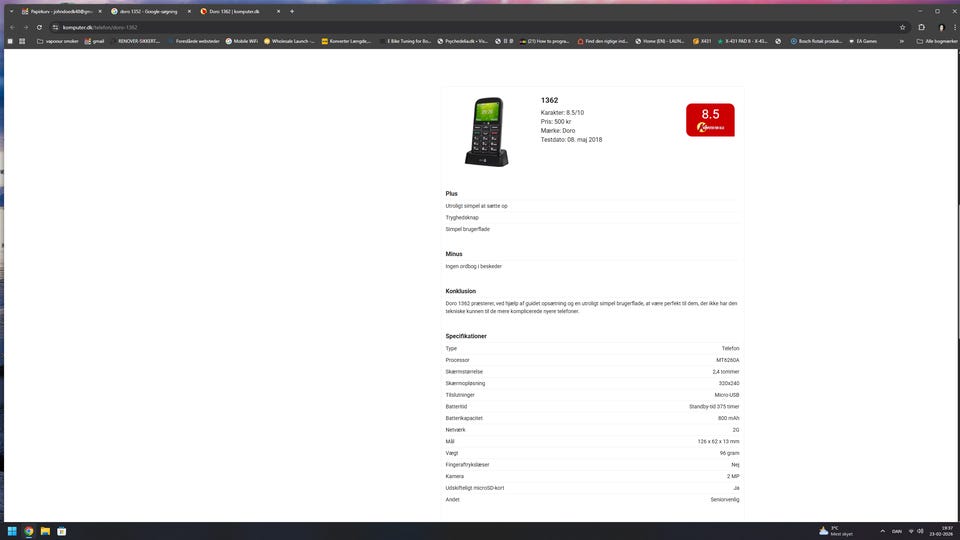960x540 pixels.
Task: Click the Mål value 126 x 62 x 13 mm
Action: click(718, 441)
